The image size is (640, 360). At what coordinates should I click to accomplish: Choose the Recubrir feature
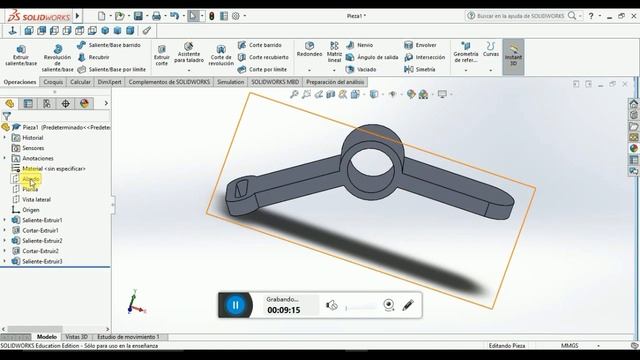point(93,57)
